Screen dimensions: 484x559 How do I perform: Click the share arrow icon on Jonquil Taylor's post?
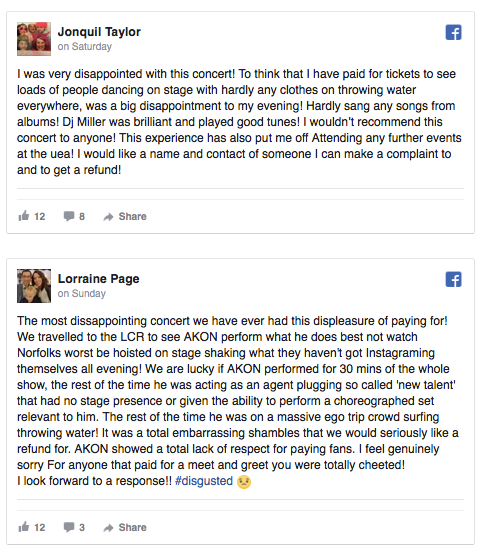(x=108, y=217)
